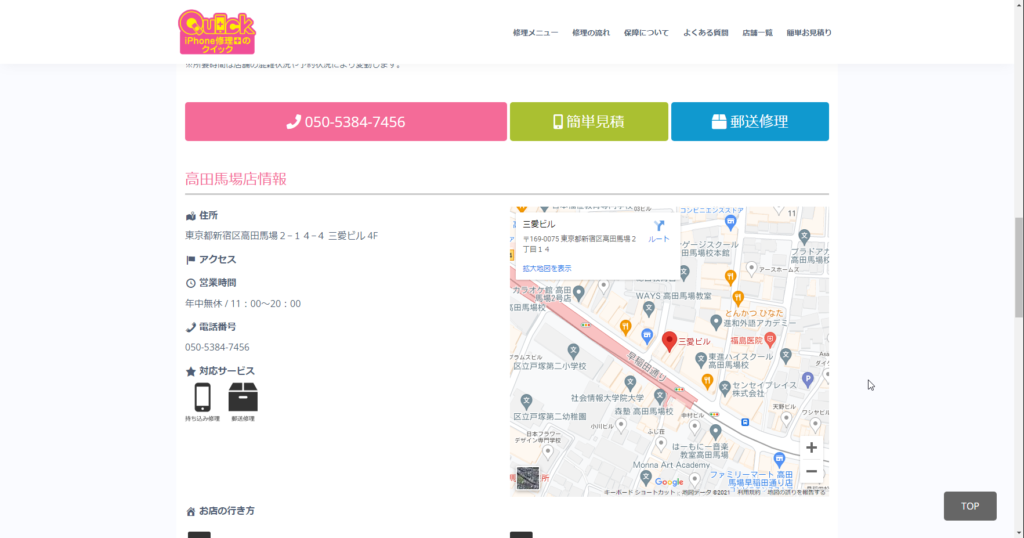Click the 進和外語アカデミー marker
Image resolution: width=1024 pixels, height=538 pixels.
tap(716, 321)
